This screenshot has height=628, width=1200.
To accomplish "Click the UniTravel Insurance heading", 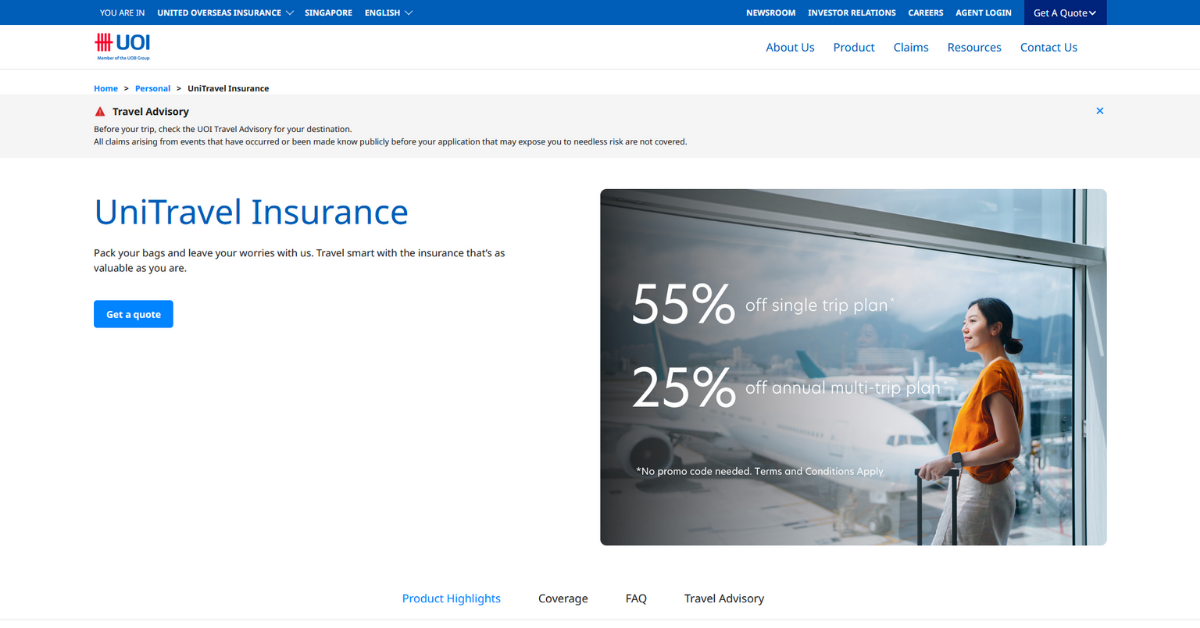I will (251, 212).
